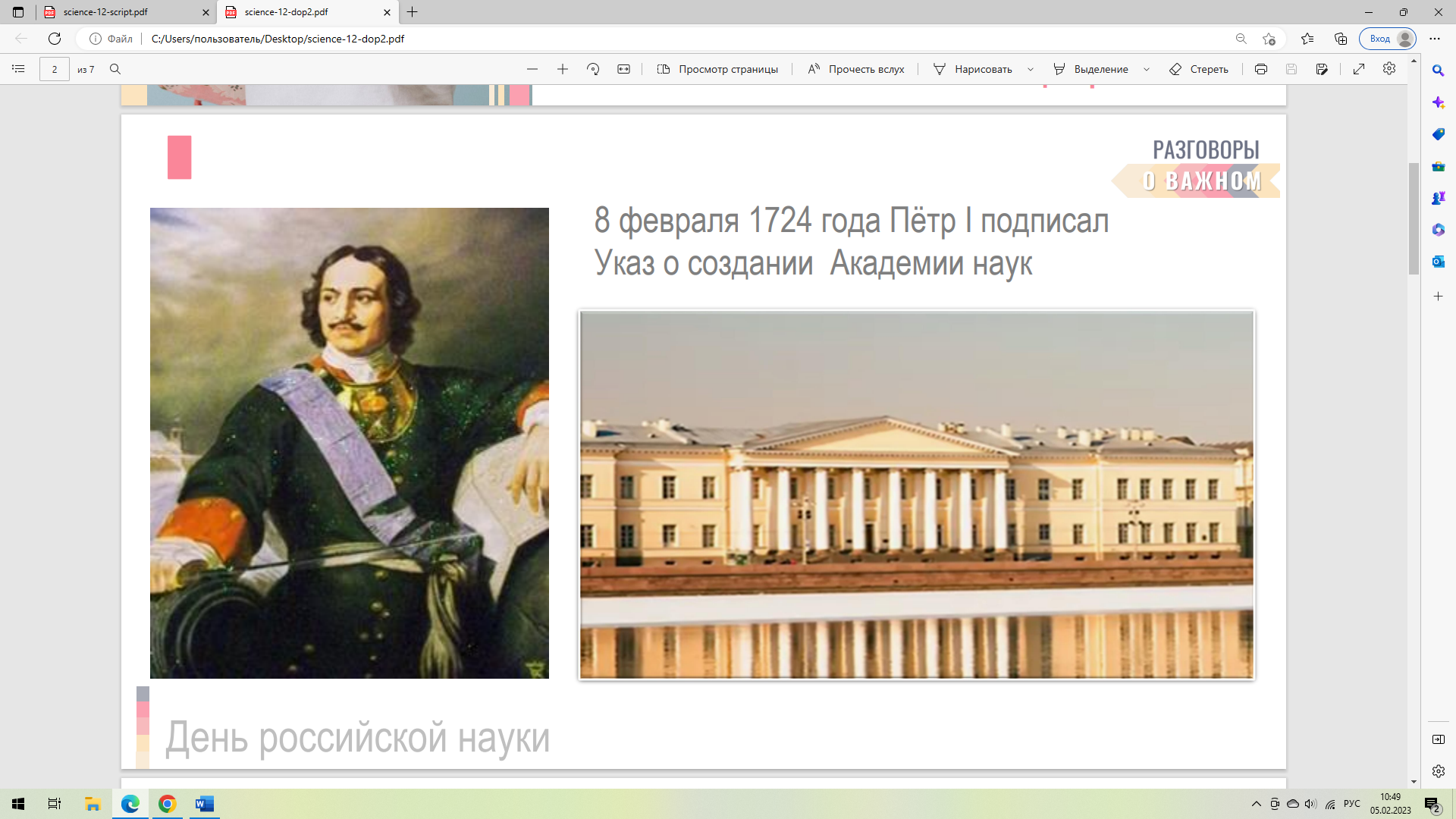Add this page to favorites
Image resolution: width=1456 pixels, height=819 pixels.
[1269, 39]
